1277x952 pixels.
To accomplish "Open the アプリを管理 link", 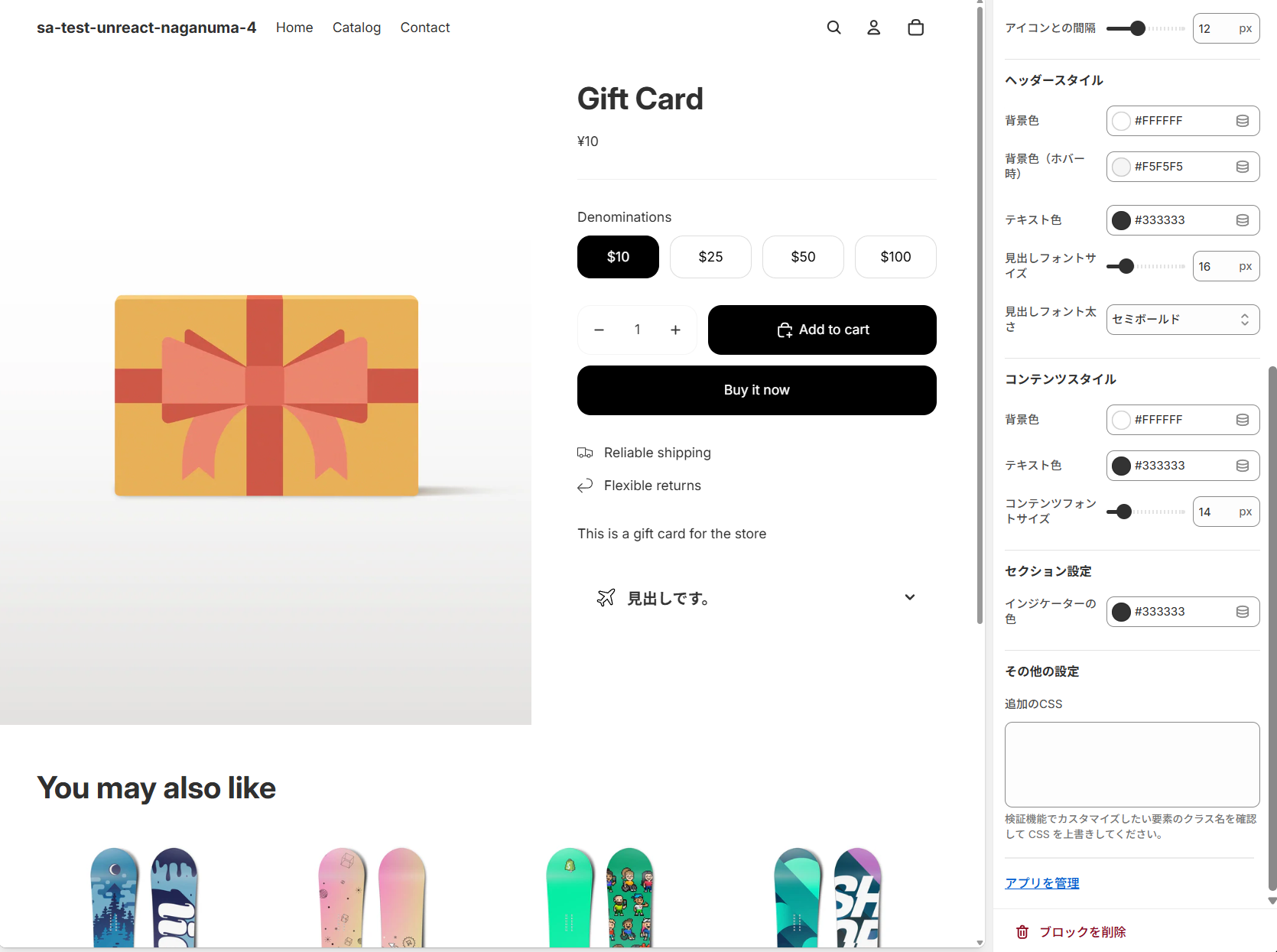I will 1041,883.
